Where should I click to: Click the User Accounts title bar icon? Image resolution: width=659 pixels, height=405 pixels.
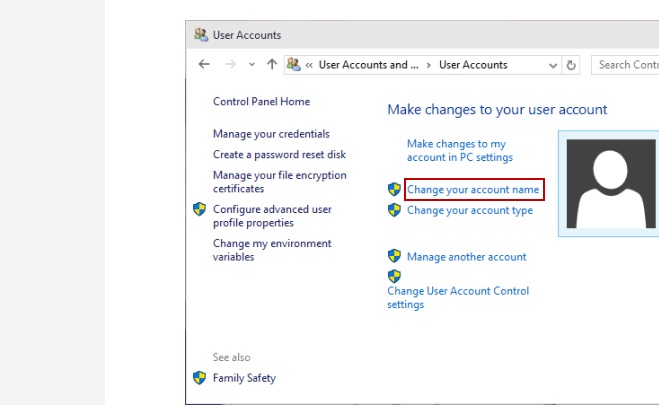click(x=201, y=35)
